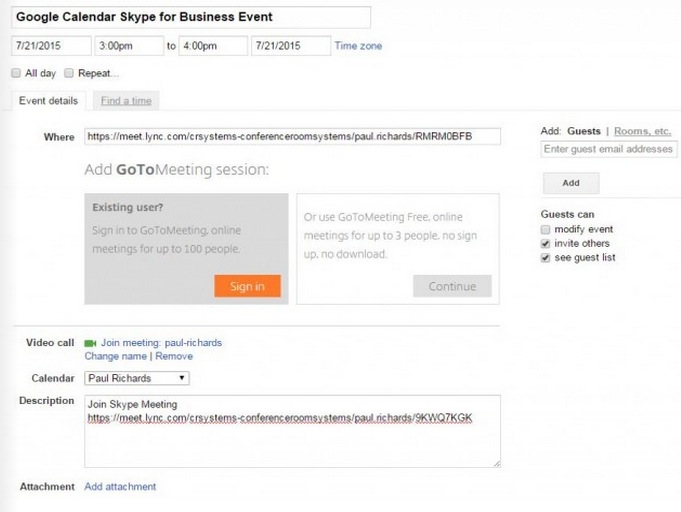Uncheck the invite others permission
Screen dimensions: 681x512
click(x=545, y=244)
